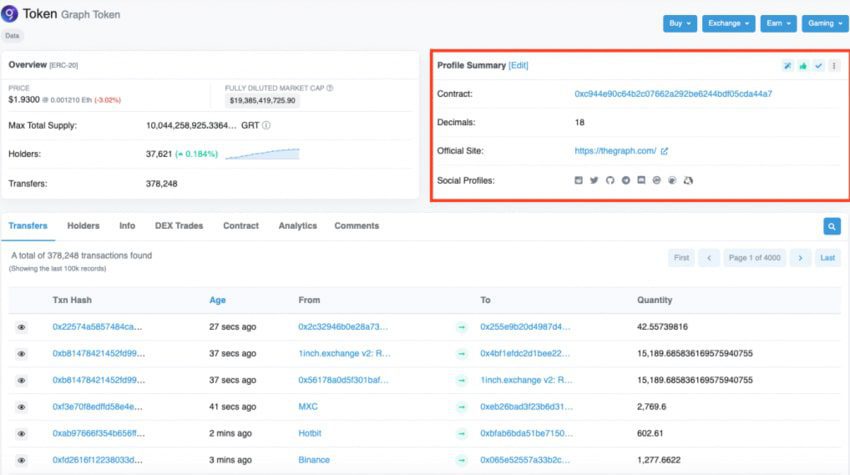Open the Contract tab

(x=241, y=226)
